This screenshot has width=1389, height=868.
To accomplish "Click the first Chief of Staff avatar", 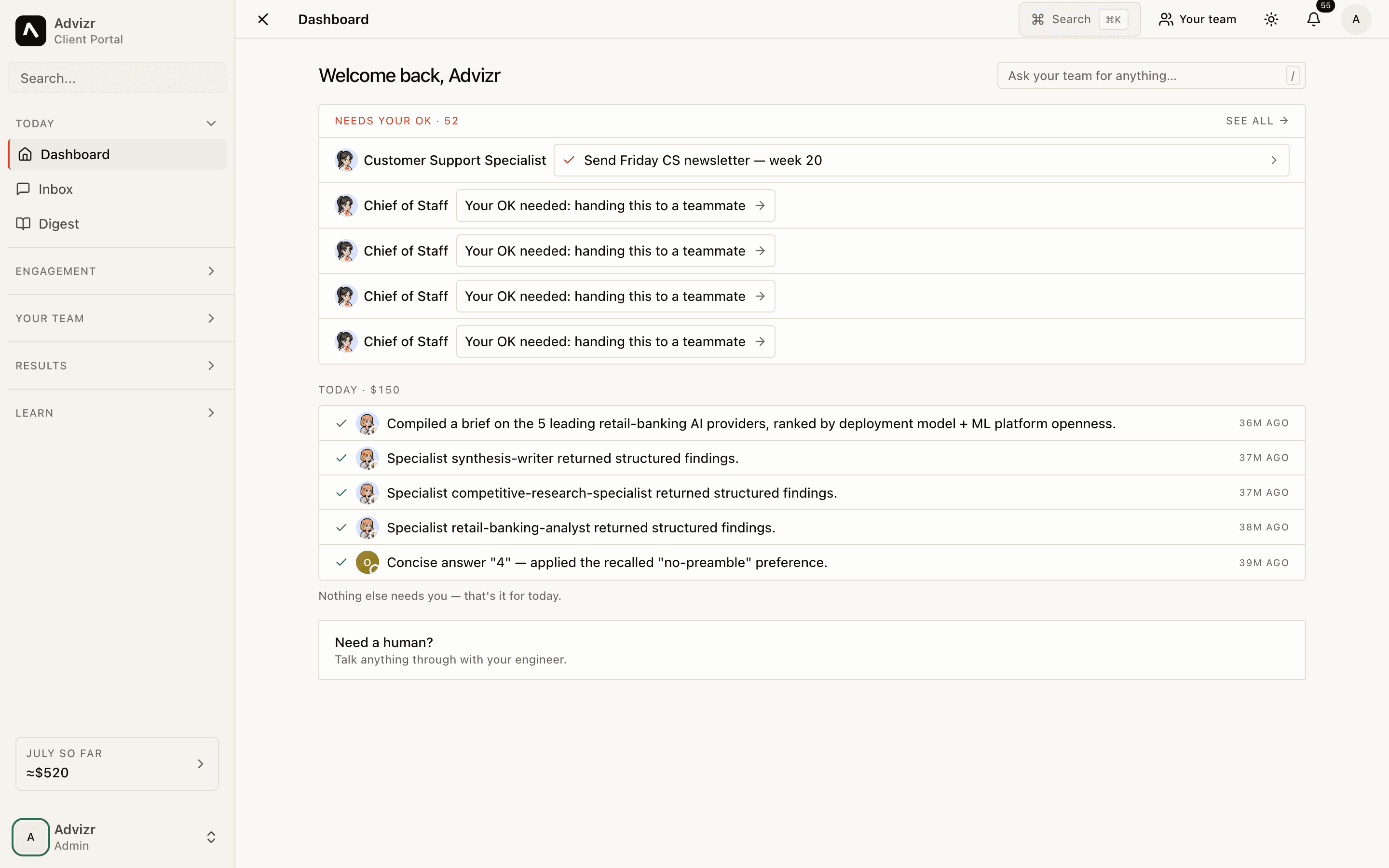I will (346, 205).
